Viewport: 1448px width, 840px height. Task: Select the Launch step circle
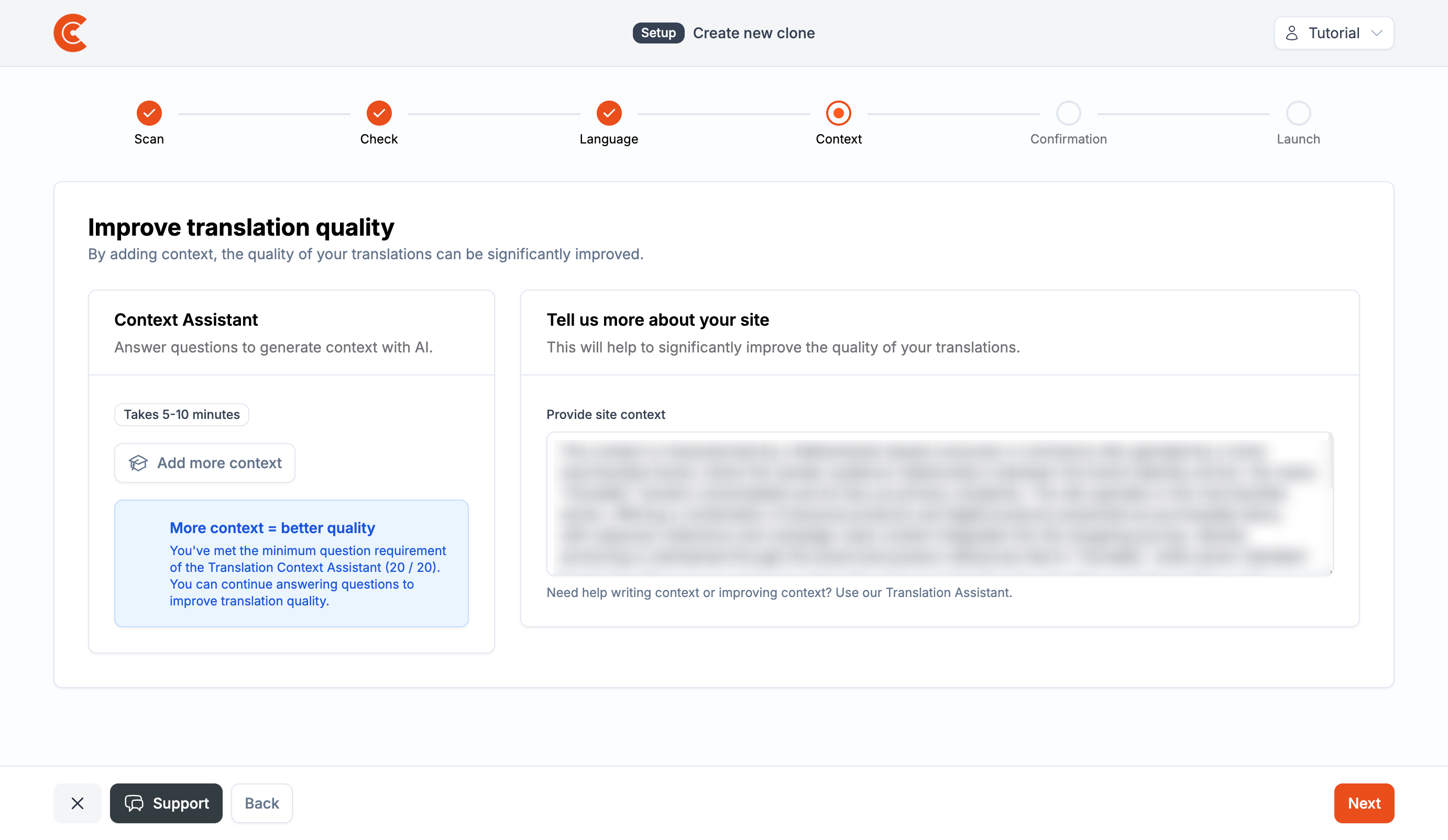click(1299, 113)
